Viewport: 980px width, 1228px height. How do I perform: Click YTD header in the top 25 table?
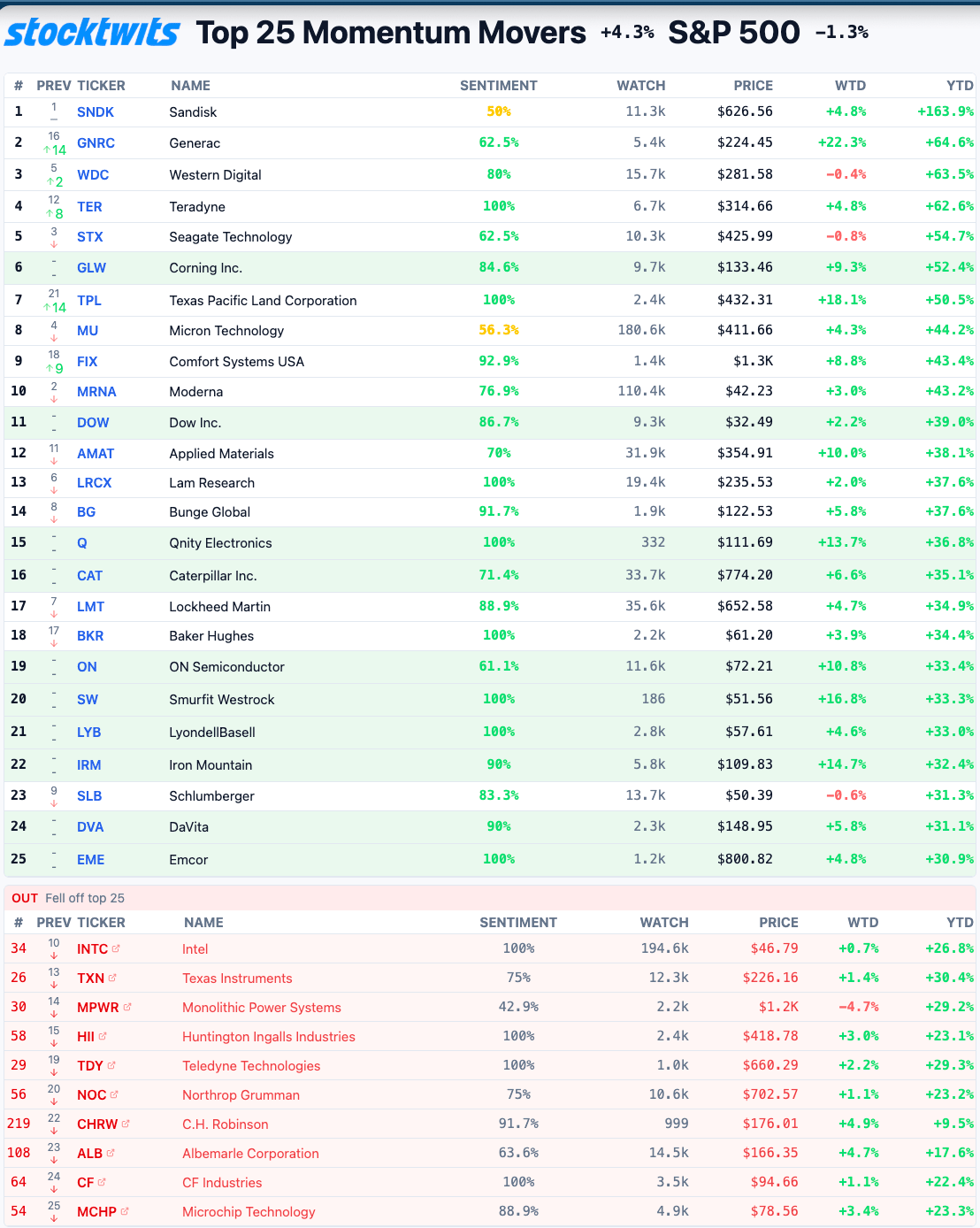[960, 86]
